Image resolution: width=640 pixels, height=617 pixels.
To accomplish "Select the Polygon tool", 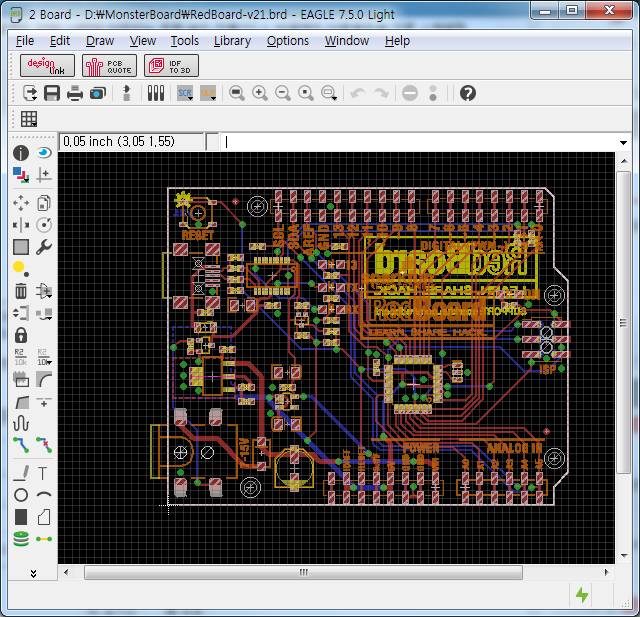I will point(44,517).
